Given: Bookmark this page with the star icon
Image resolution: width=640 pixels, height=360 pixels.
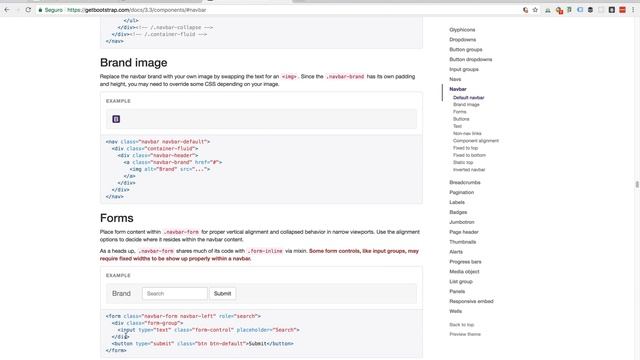Looking at the screenshot, I should pos(535,10).
